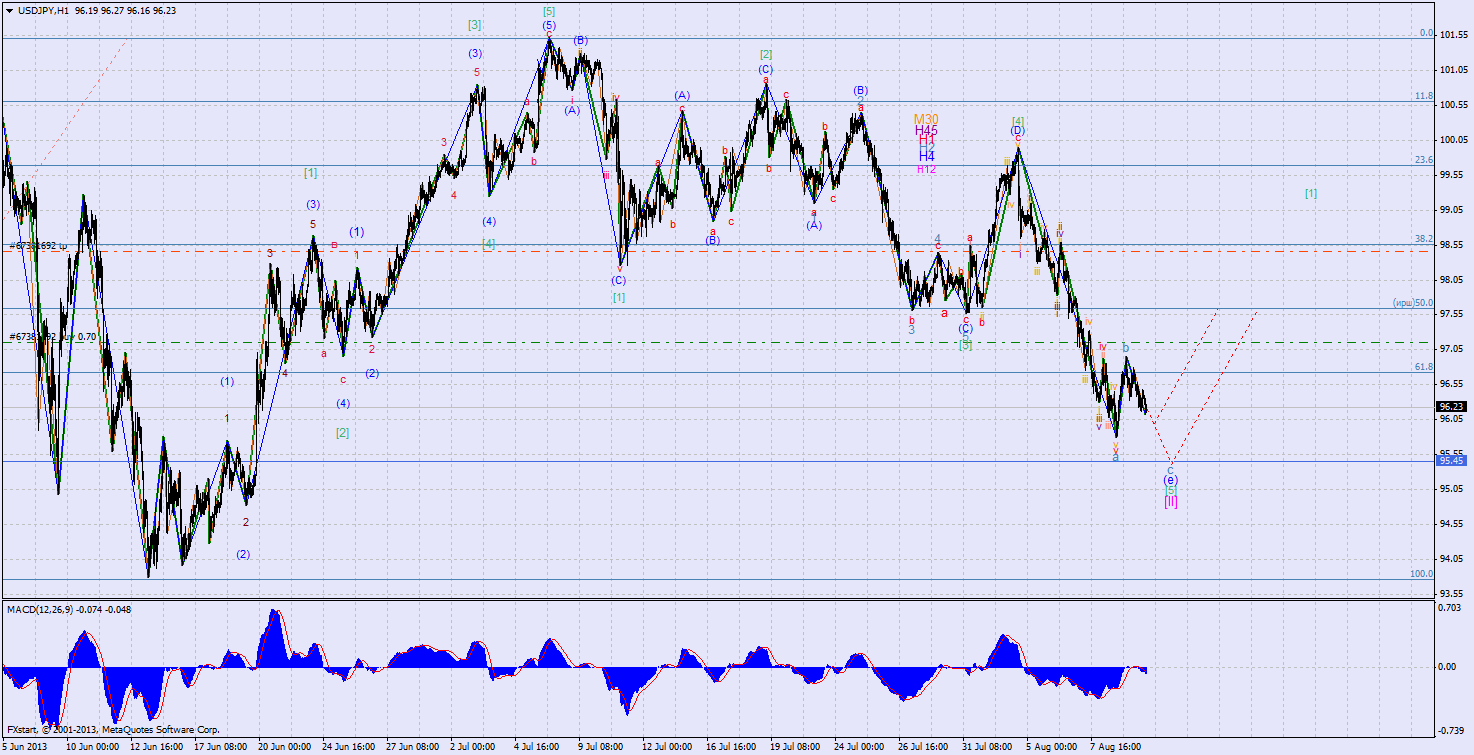Click the 0.0 Fibonacci level label
Viewport: 1474px width, 755px height.
click(1427, 32)
